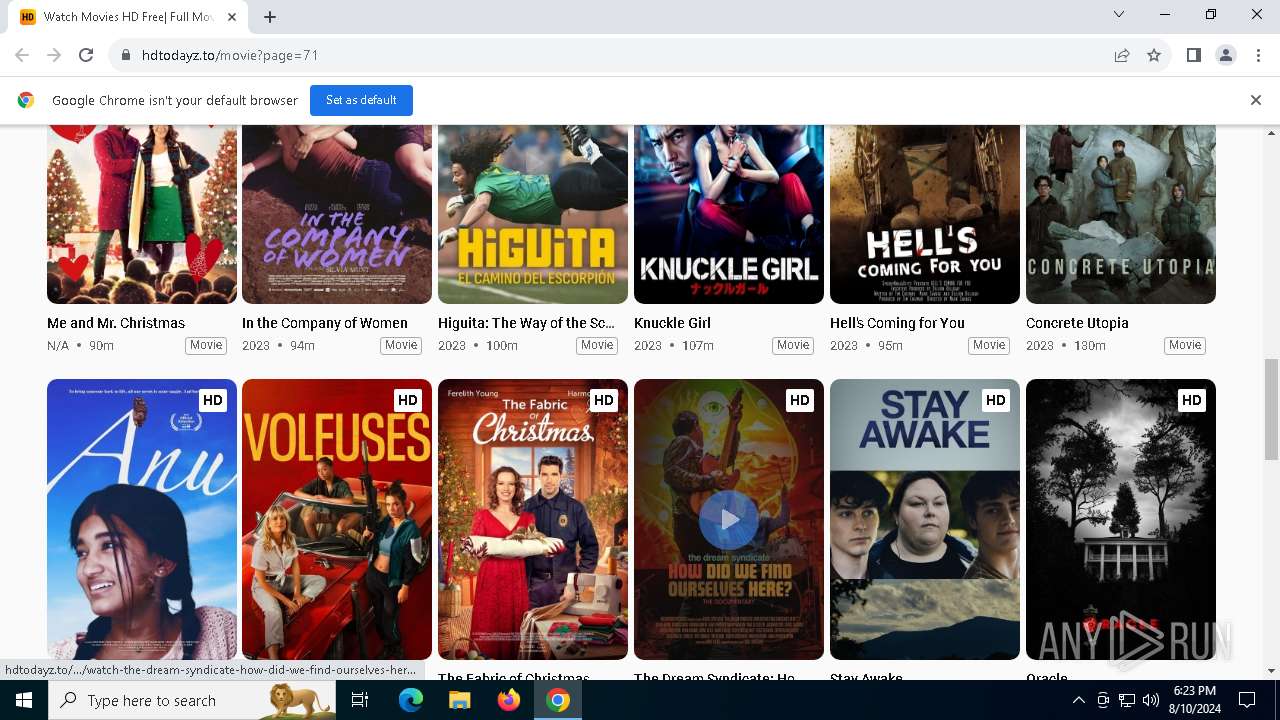The image size is (1280, 720).
Task: Click HD badge on Voleuses poster
Action: click(x=407, y=400)
